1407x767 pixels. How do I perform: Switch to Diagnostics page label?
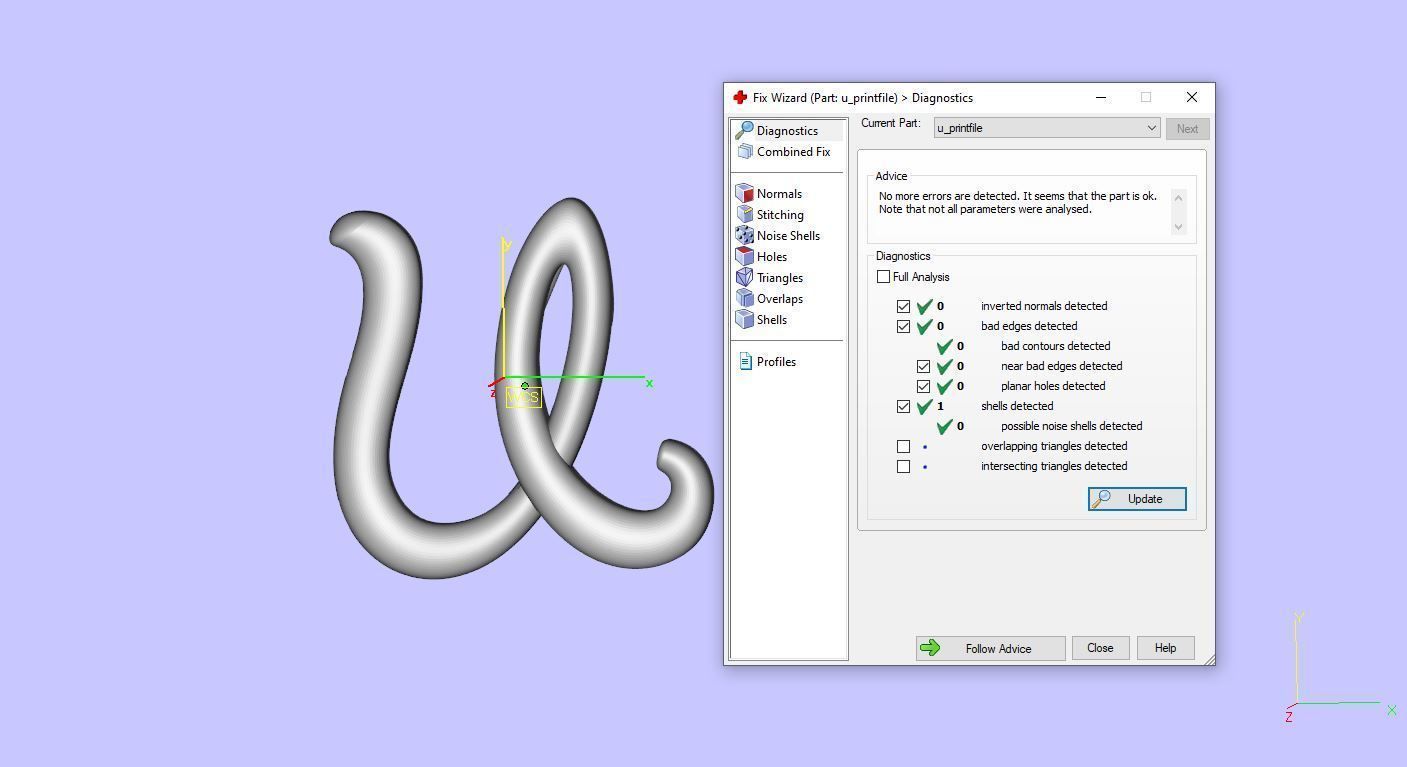tap(787, 131)
